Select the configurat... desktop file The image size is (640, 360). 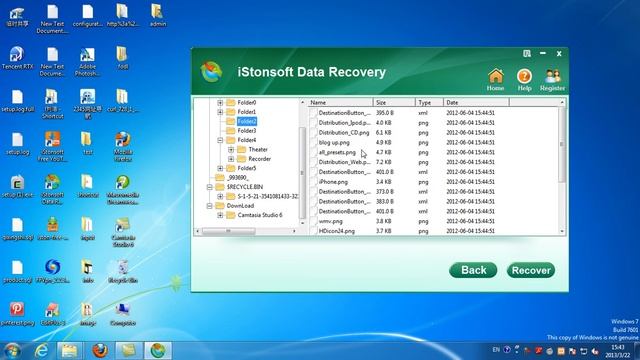[87, 16]
